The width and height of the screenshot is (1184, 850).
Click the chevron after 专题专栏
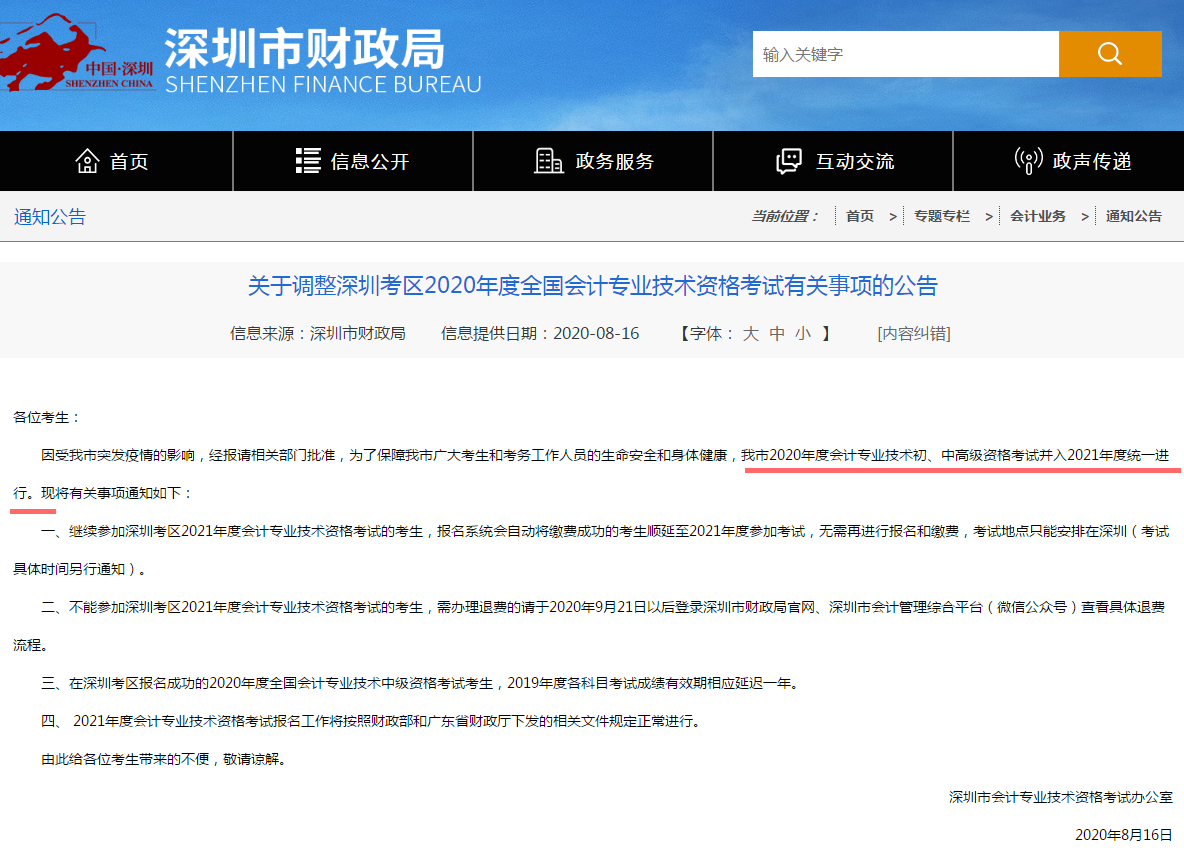coord(989,215)
